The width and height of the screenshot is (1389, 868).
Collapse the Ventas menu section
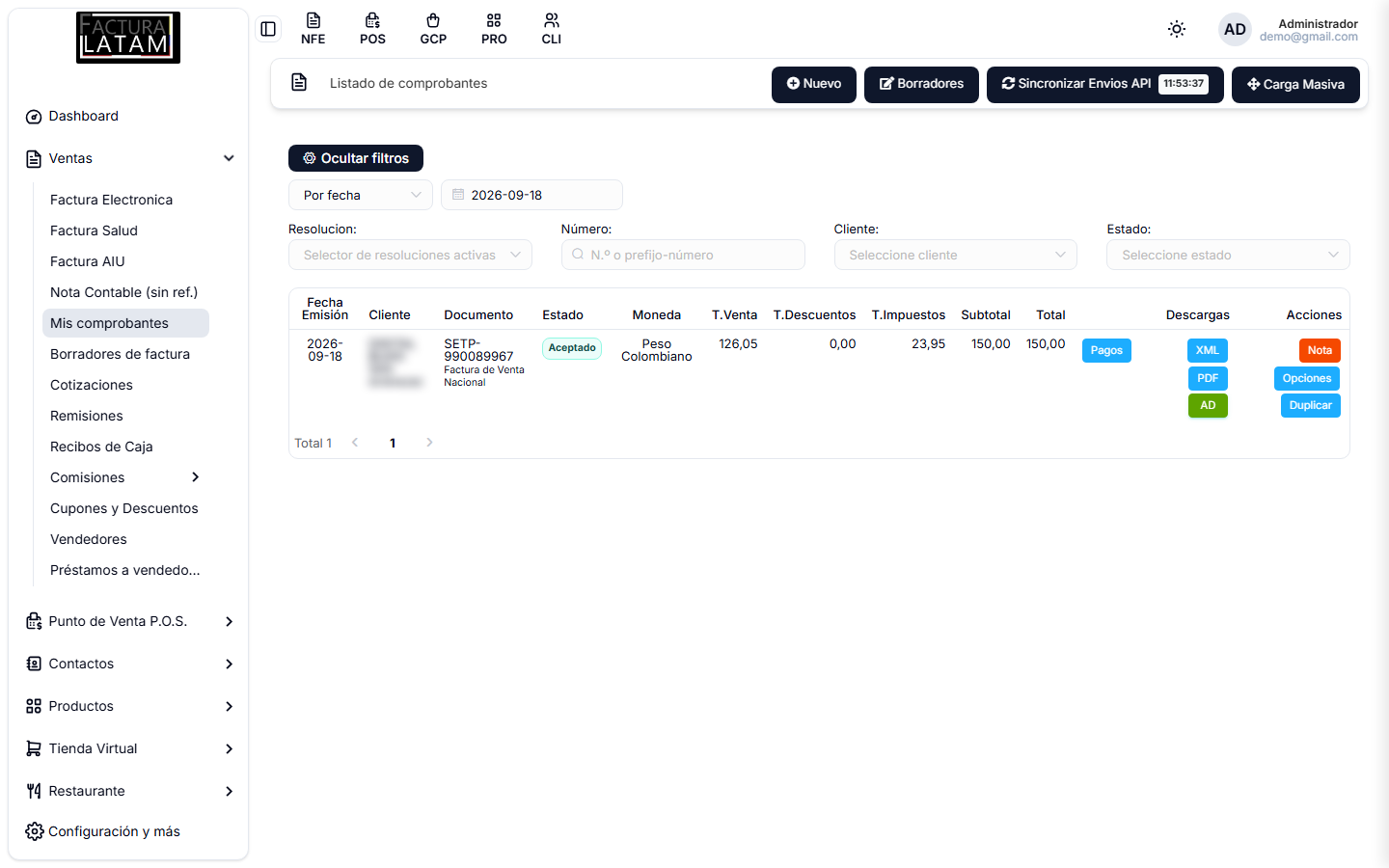point(128,158)
